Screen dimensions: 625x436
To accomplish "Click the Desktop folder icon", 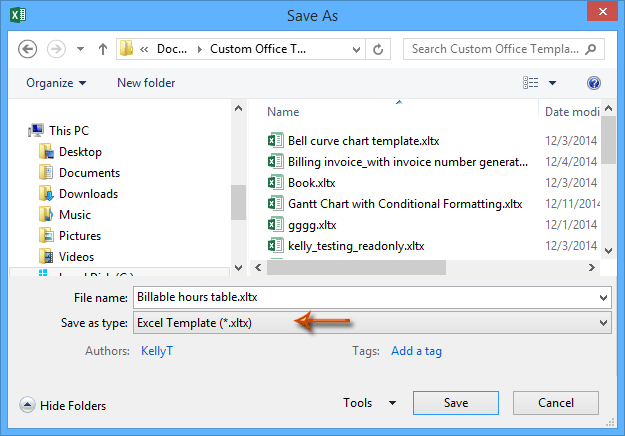I will [46, 152].
